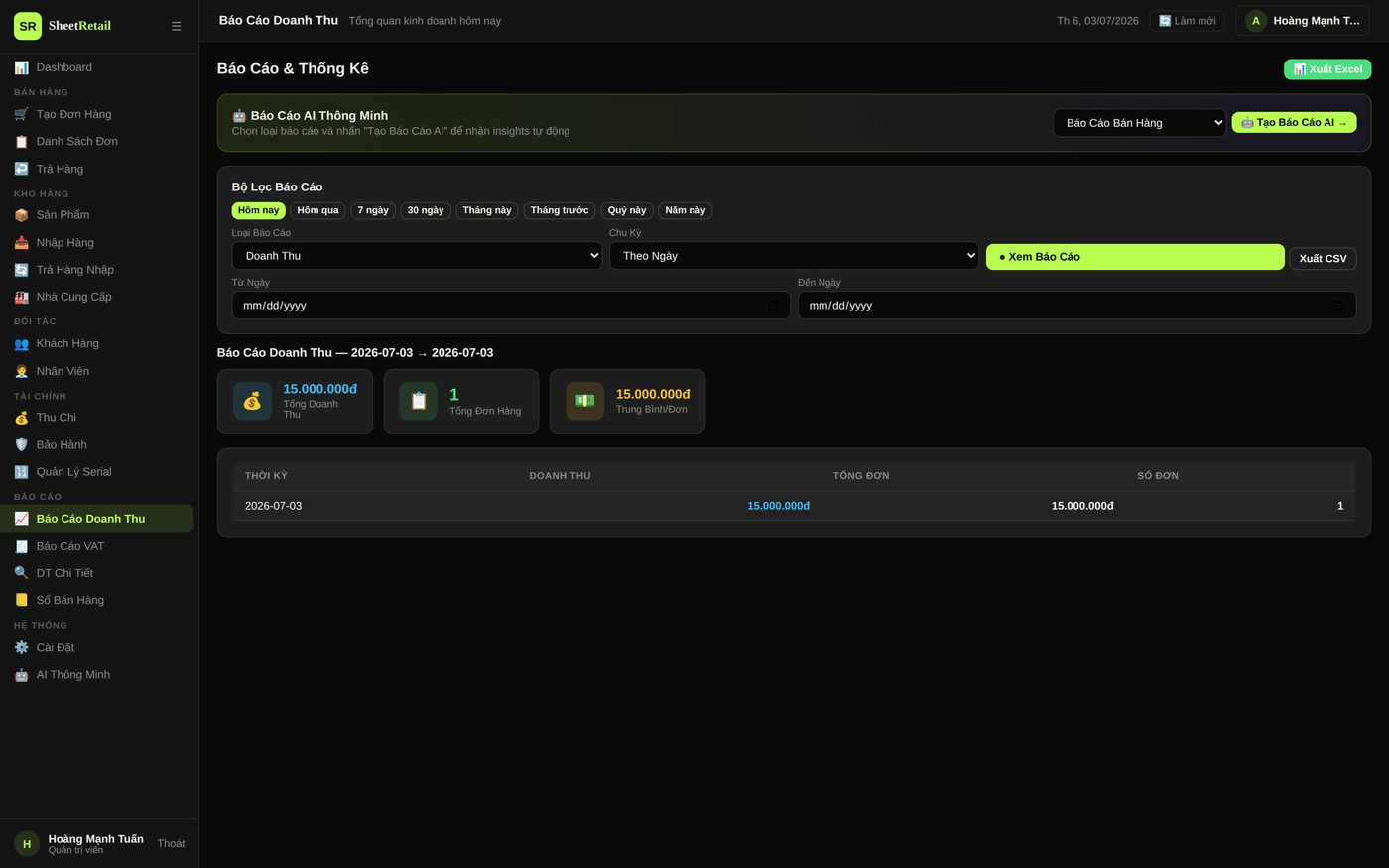Collapse sidebar using hamburger menu icon

(176, 26)
